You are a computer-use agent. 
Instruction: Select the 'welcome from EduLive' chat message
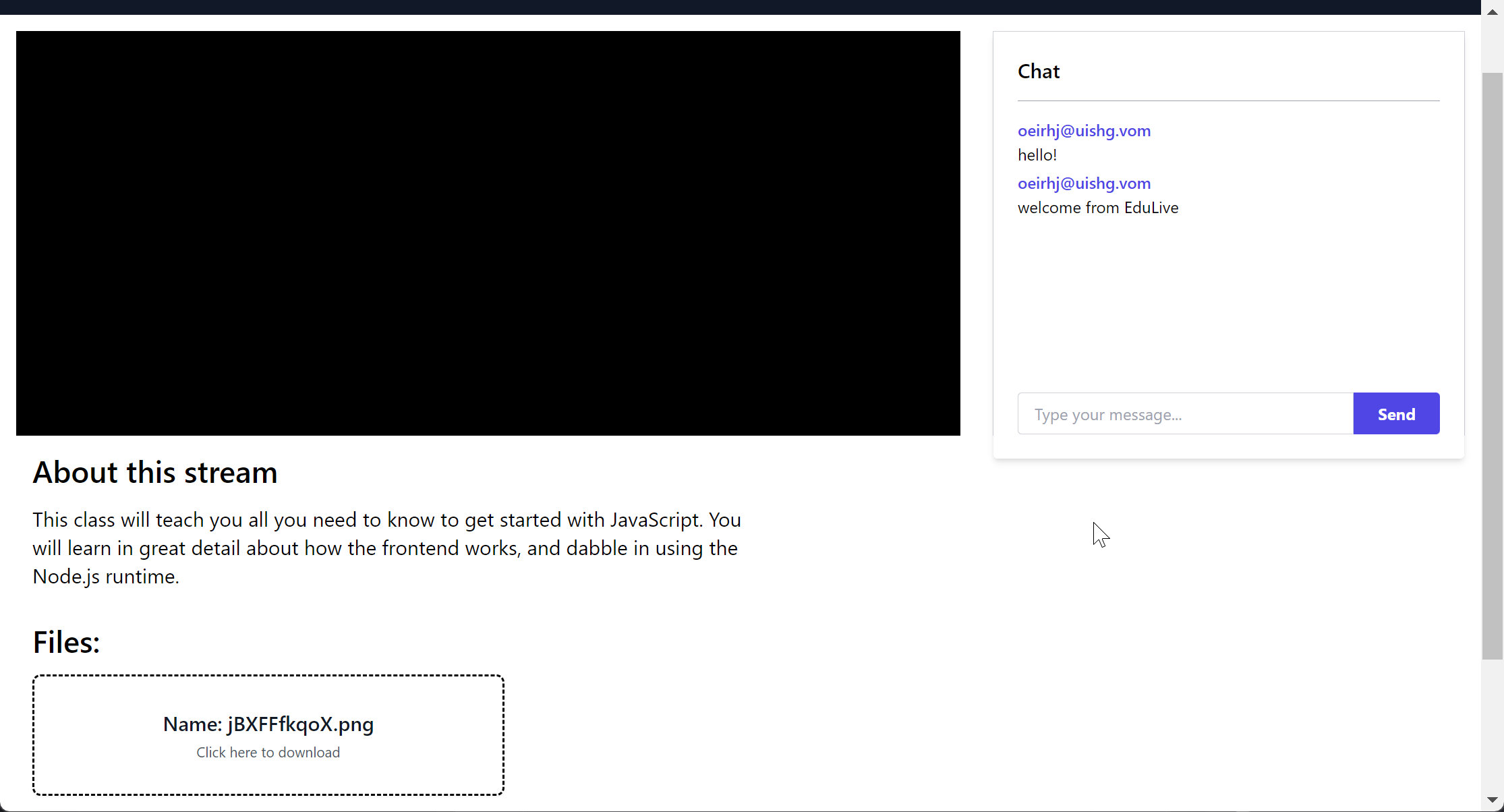(x=1097, y=208)
